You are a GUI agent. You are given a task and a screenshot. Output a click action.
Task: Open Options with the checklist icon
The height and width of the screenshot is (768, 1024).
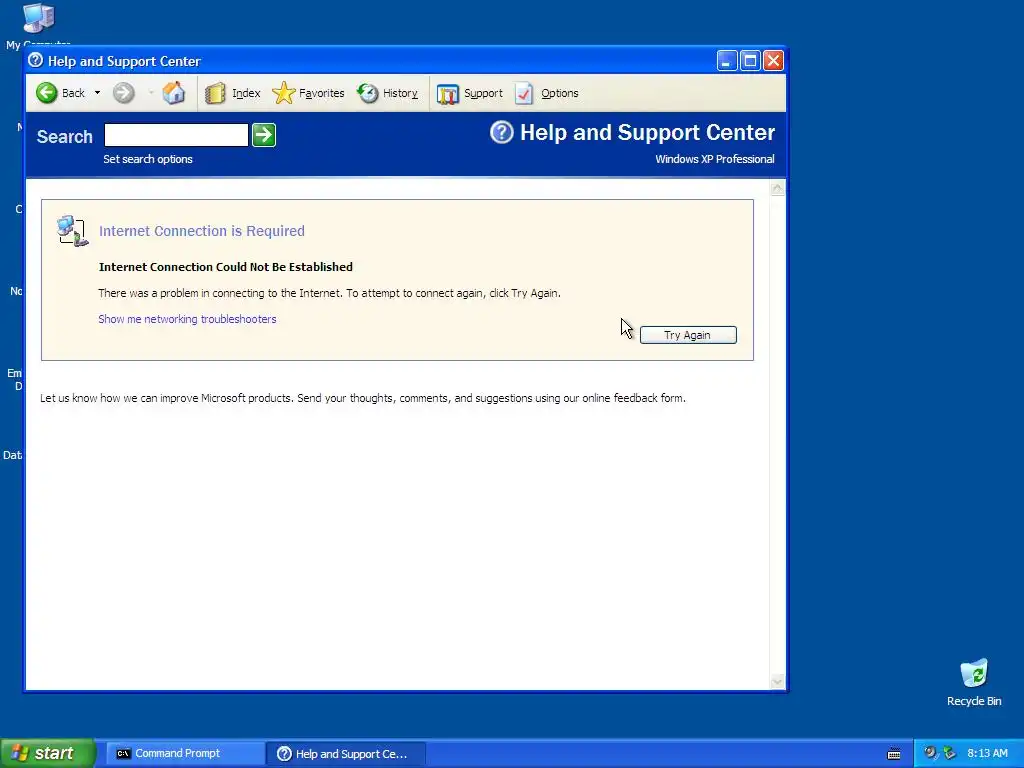tap(524, 93)
